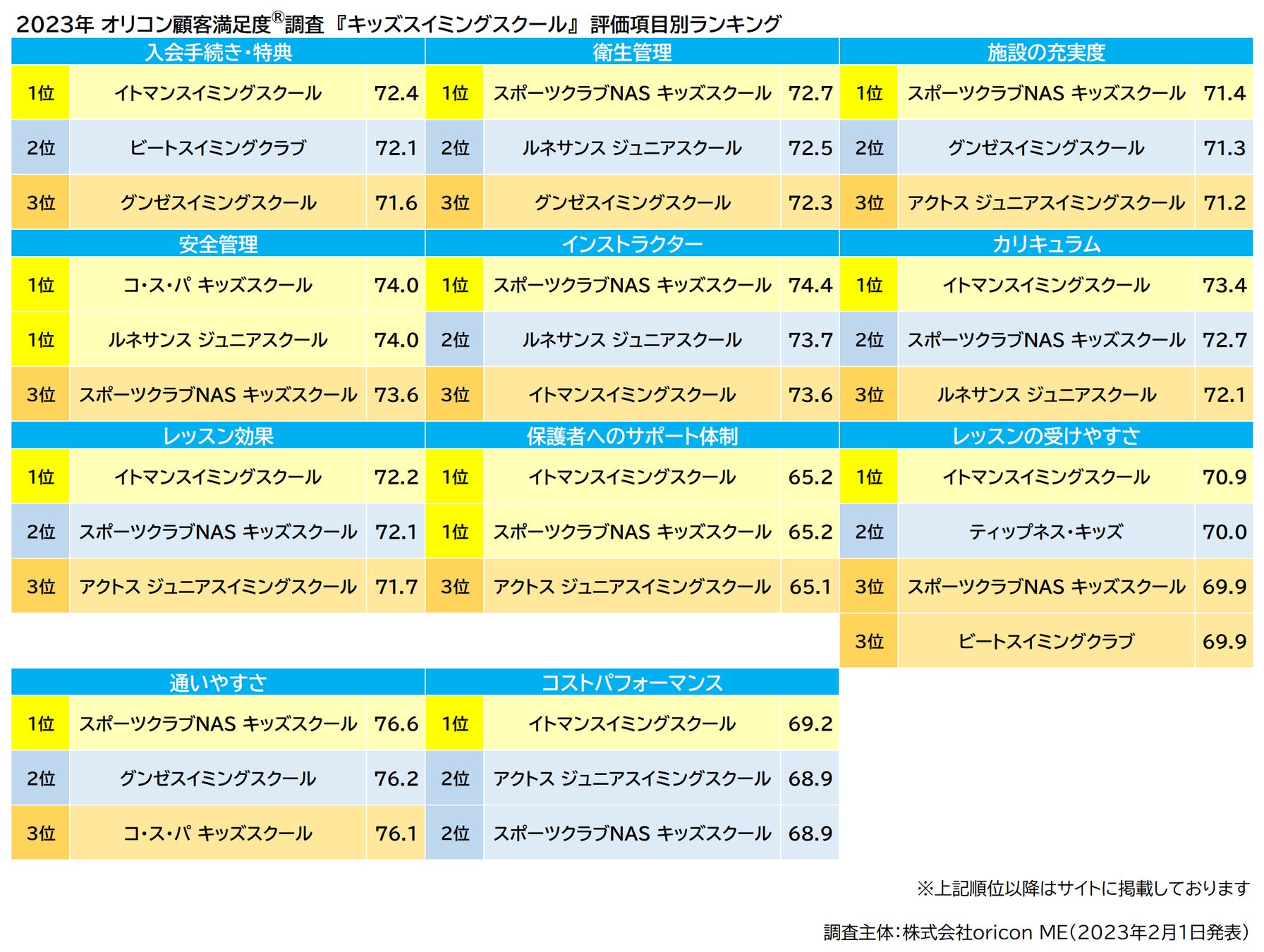1264x952 pixels.
Task: Click the 70.9 score in レッスンの受けやすさ
Action: 1224,477
